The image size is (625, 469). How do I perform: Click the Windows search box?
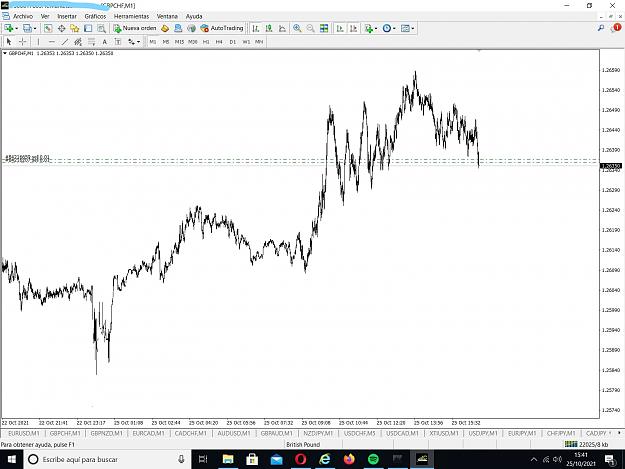point(106,459)
